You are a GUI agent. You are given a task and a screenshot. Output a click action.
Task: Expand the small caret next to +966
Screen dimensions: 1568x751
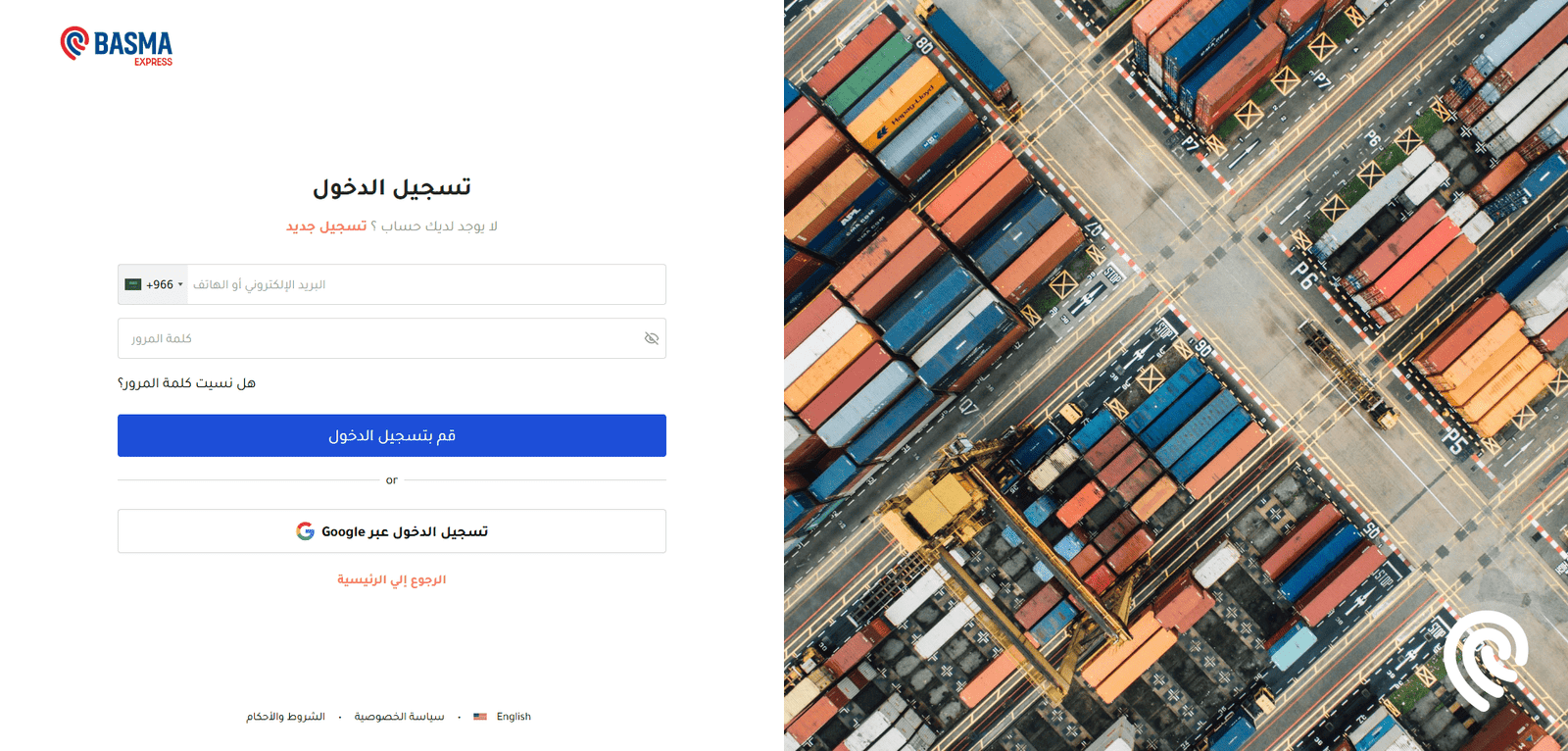pos(180,285)
